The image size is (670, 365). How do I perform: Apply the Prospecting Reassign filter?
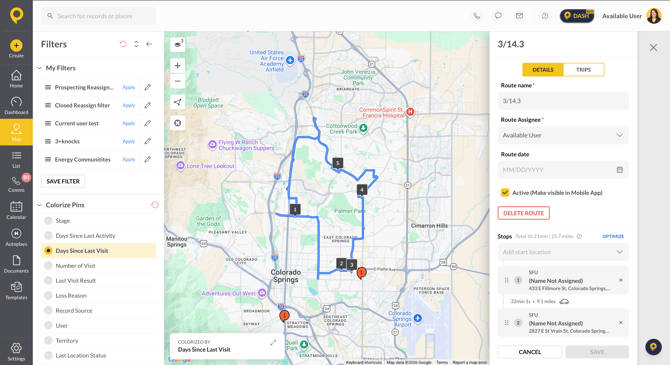(129, 87)
